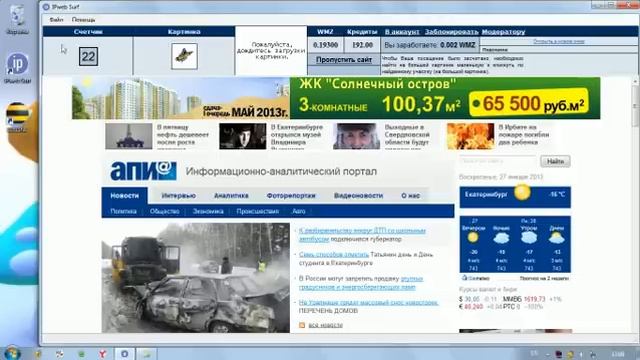Click the credits value 192.00
The height and width of the screenshot is (360, 640).
coord(362,45)
